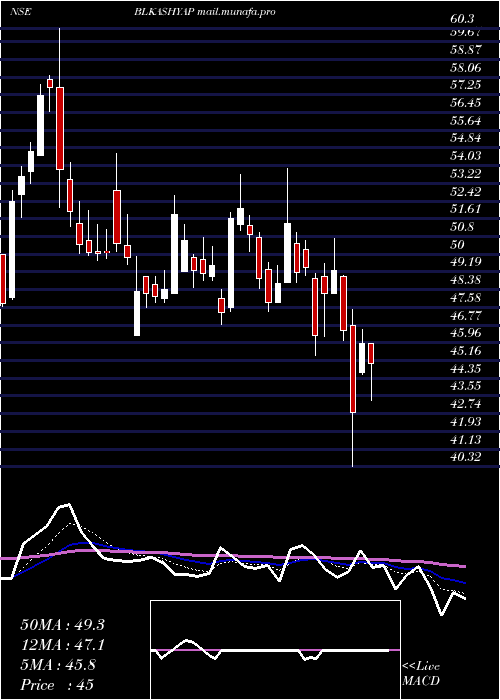Click the 41.93 price axis label
The image size is (500, 700).
[x=466, y=421]
